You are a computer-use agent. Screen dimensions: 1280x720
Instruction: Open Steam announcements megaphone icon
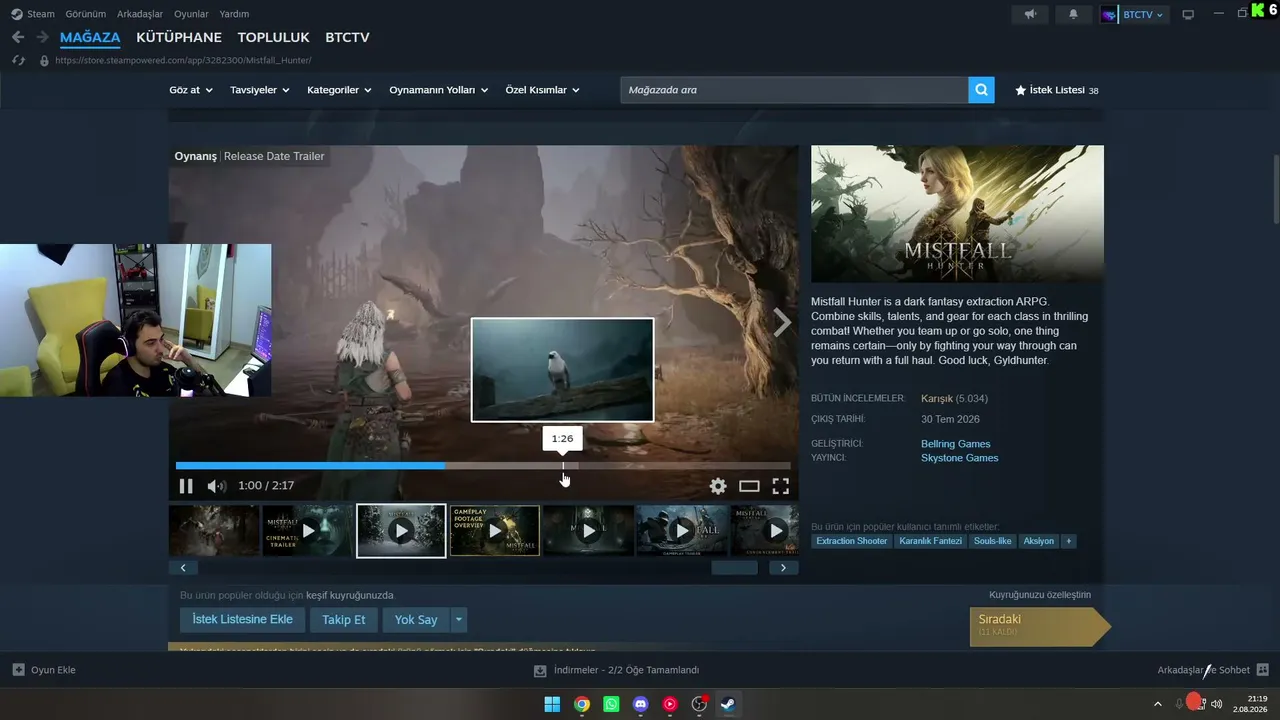(1030, 14)
